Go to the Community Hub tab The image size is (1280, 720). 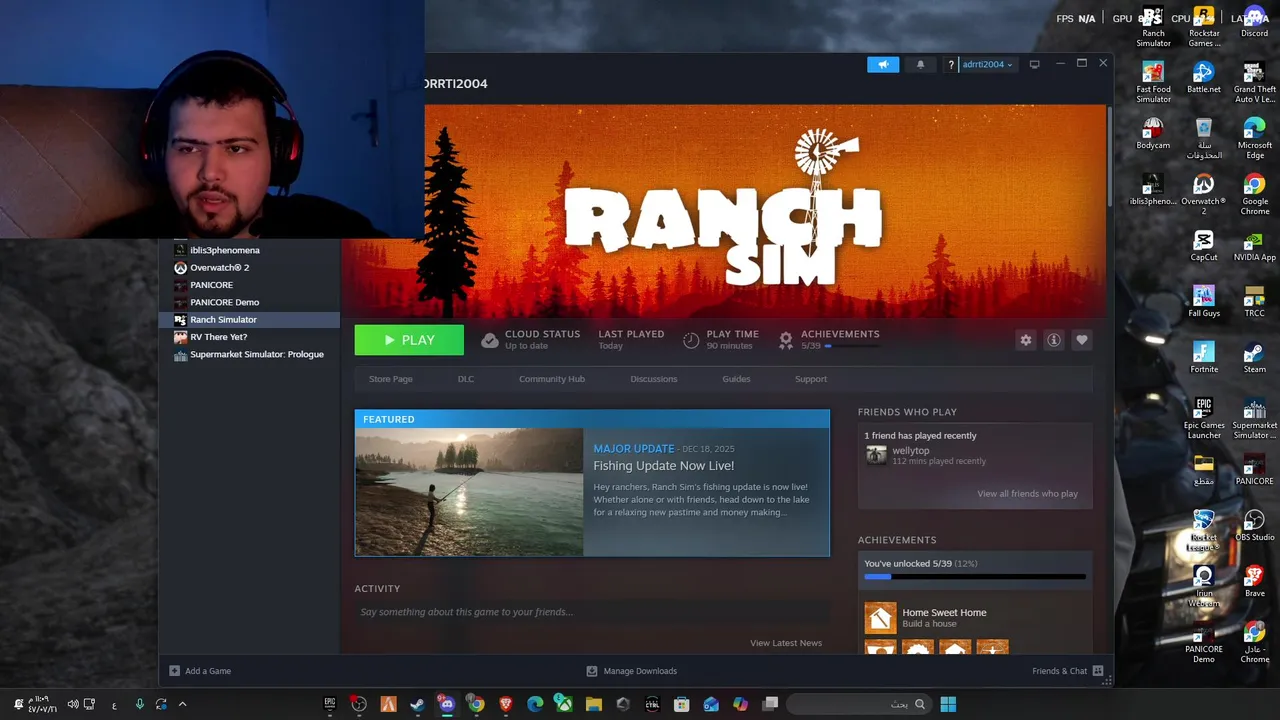pos(552,379)
